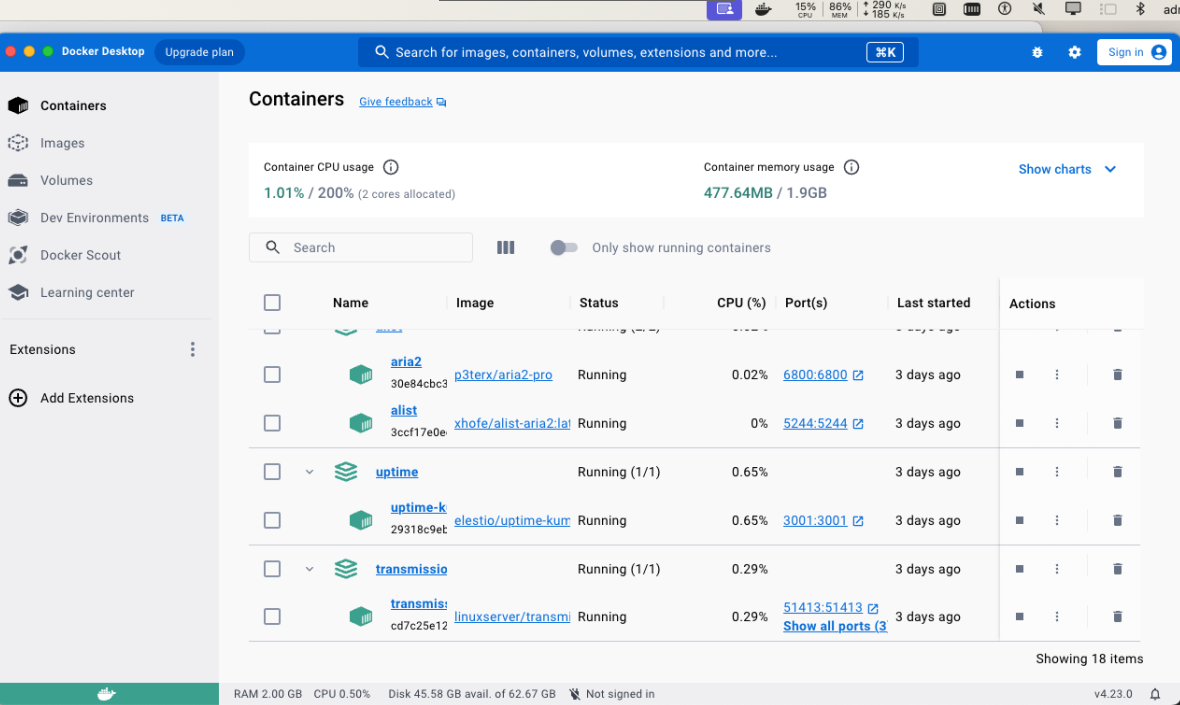Stop the aria2 container
Image resolution: width=1180 pixels, height=705 pixels.
tap(1019, 374)
